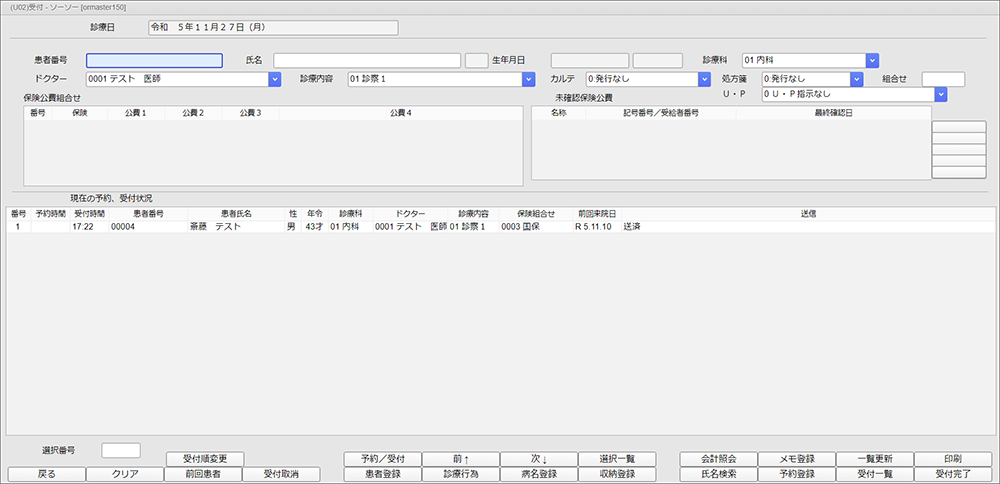The image size is (1000, 484).
Task: Open 受付一覧 button
Action: tap(875, 474)
